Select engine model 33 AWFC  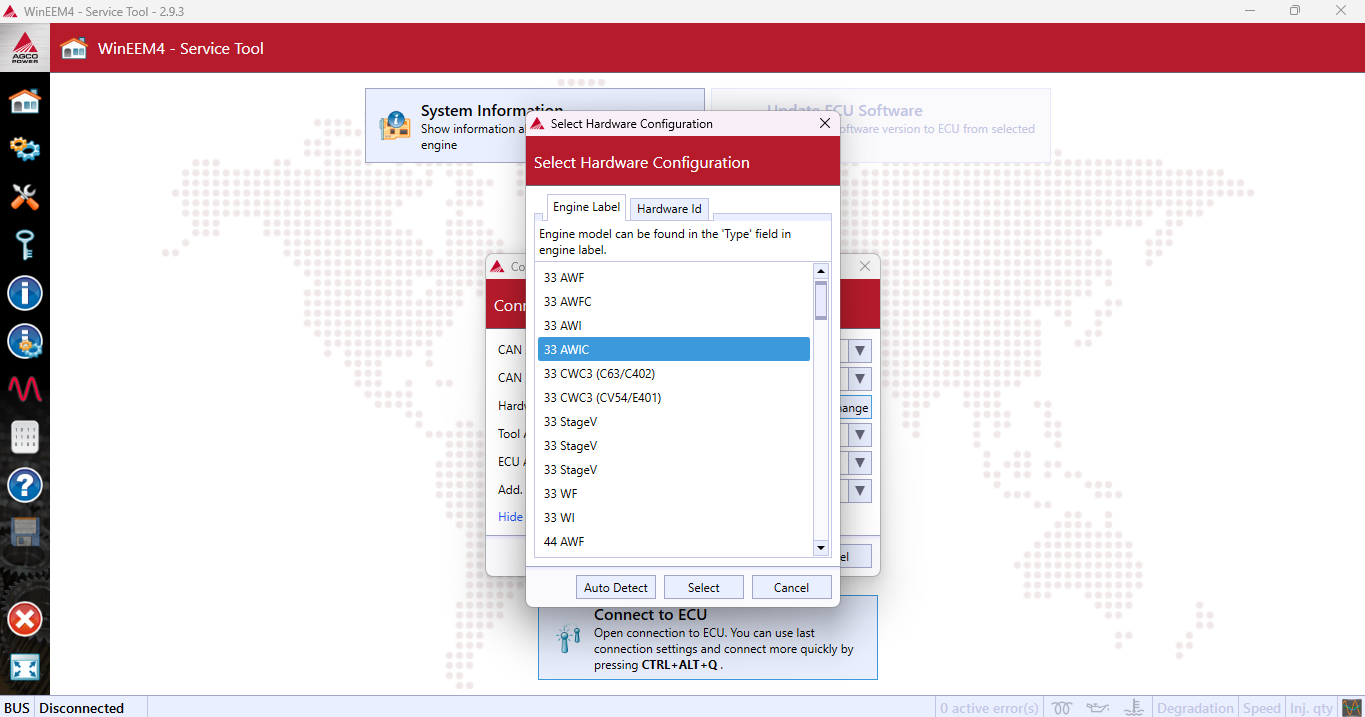(674, 302)
